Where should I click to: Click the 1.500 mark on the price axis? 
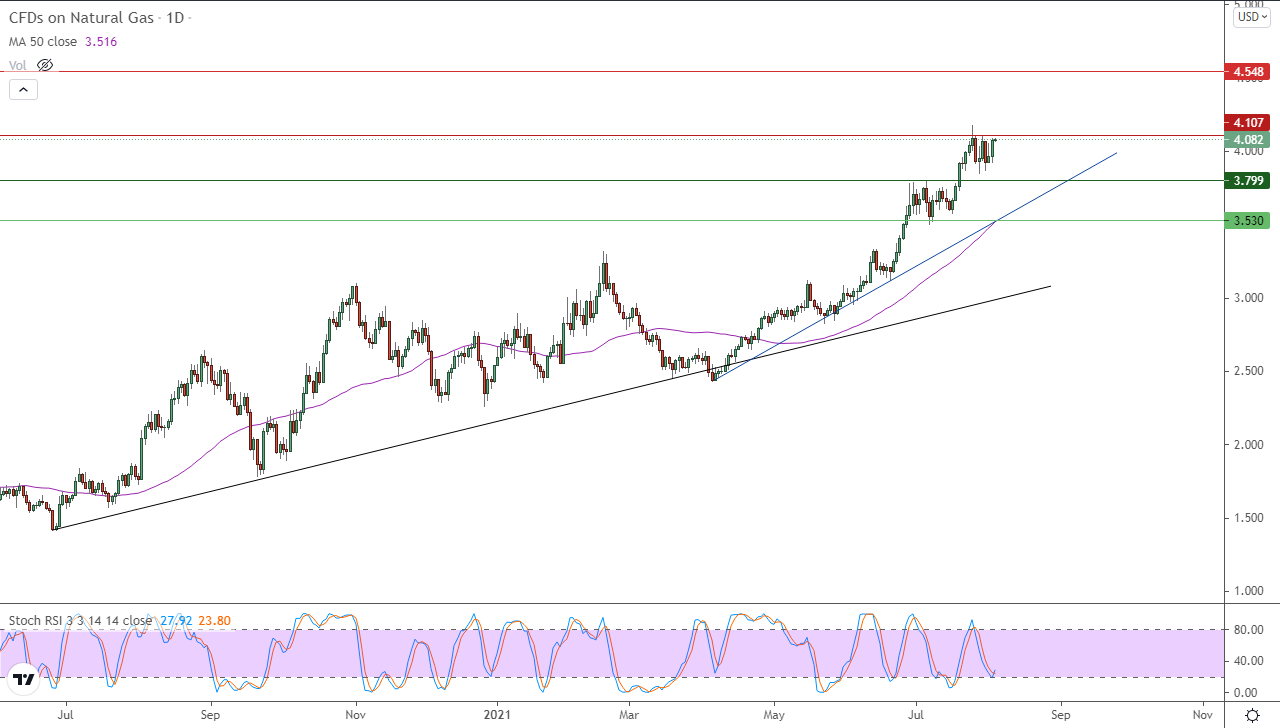(1248, 518)
